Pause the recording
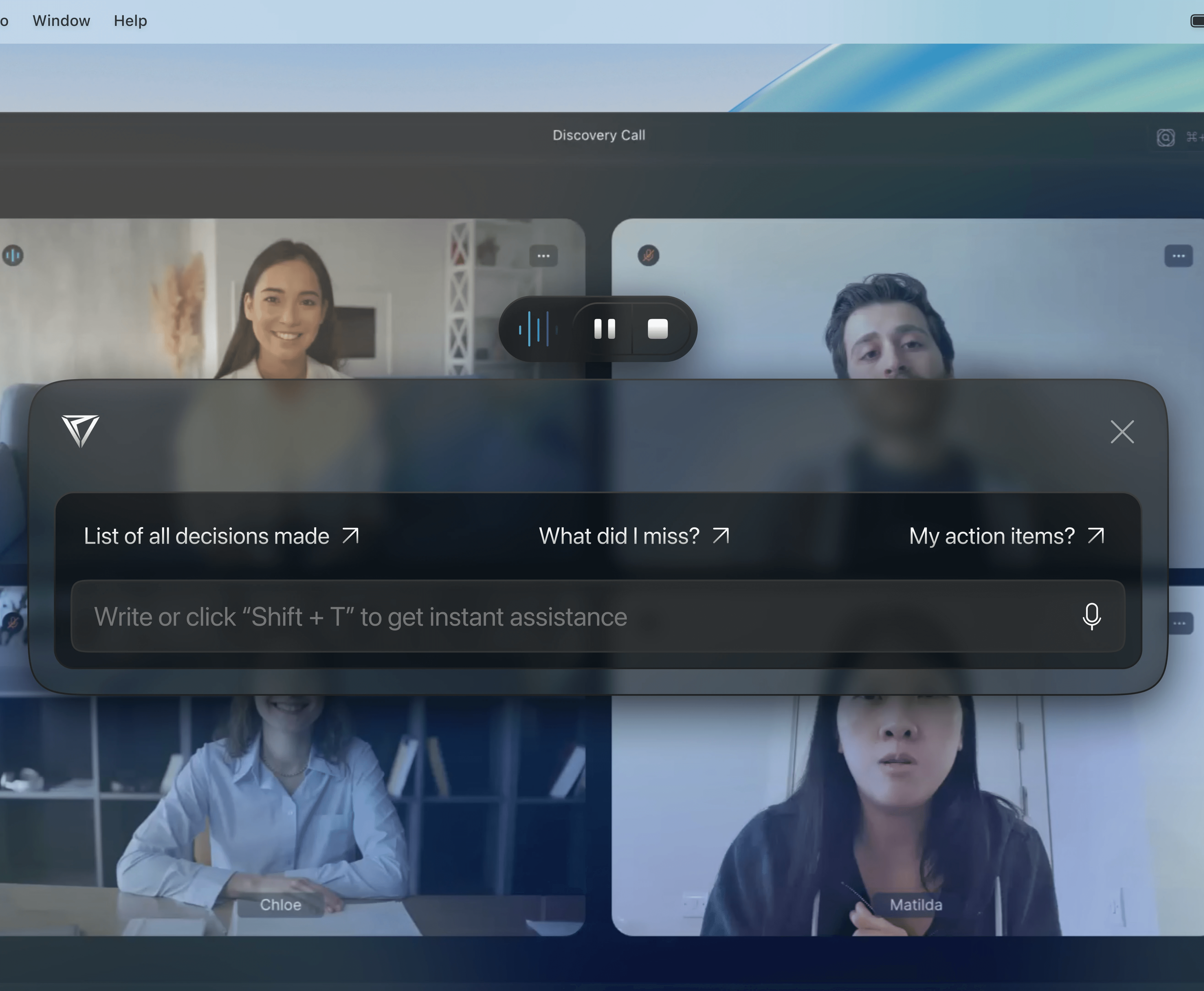Image resolution: width=1204 pixels, height=991 pixels. click(604, 329)
